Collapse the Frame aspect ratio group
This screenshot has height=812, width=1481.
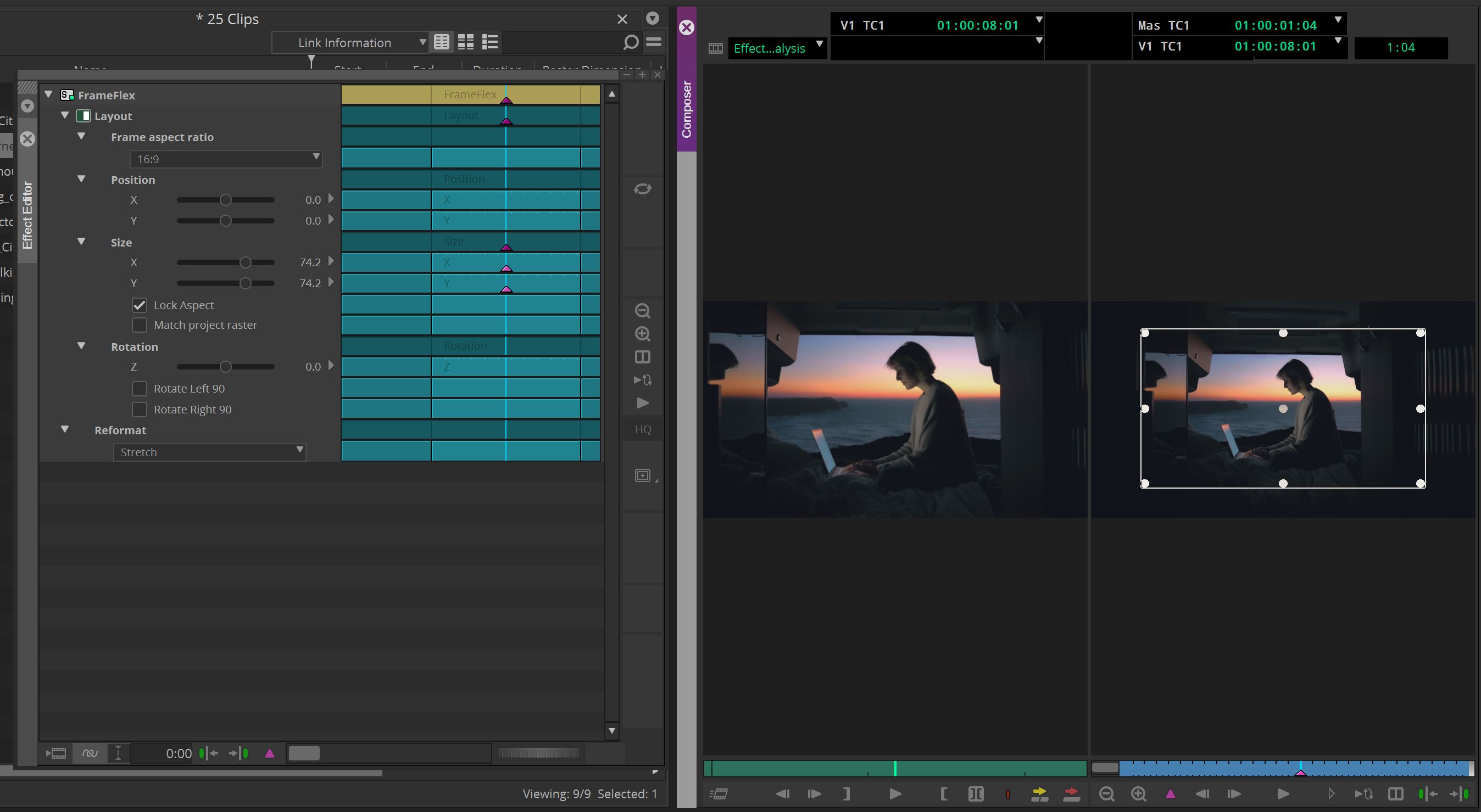(81, 136)
